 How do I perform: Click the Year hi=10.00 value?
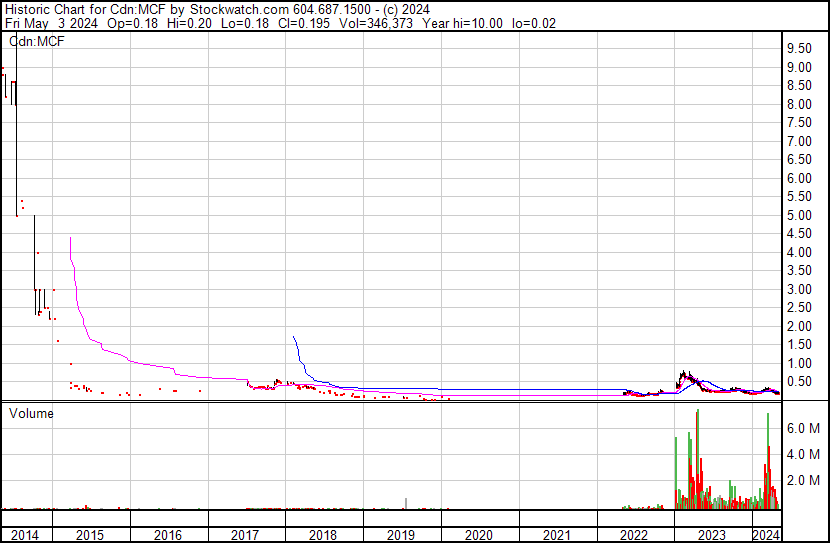[x=462, y=23]
